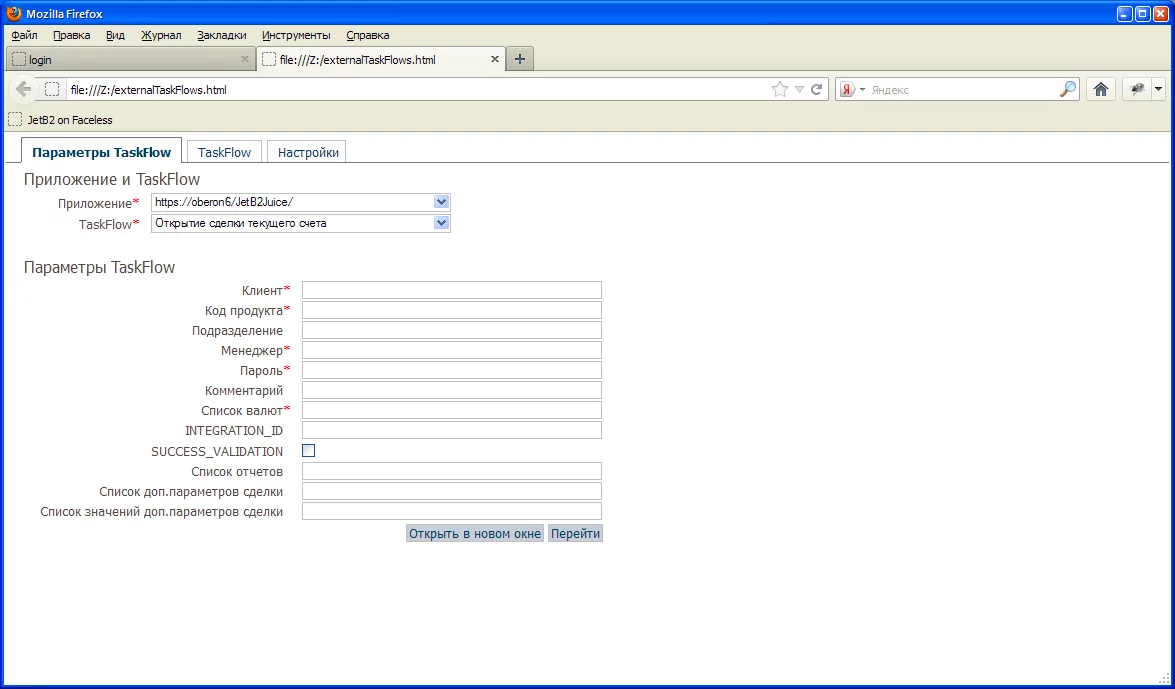Screen dimensions: 1175x689
Task: Minimize the Firefox window
Action: click(1125, 13)
